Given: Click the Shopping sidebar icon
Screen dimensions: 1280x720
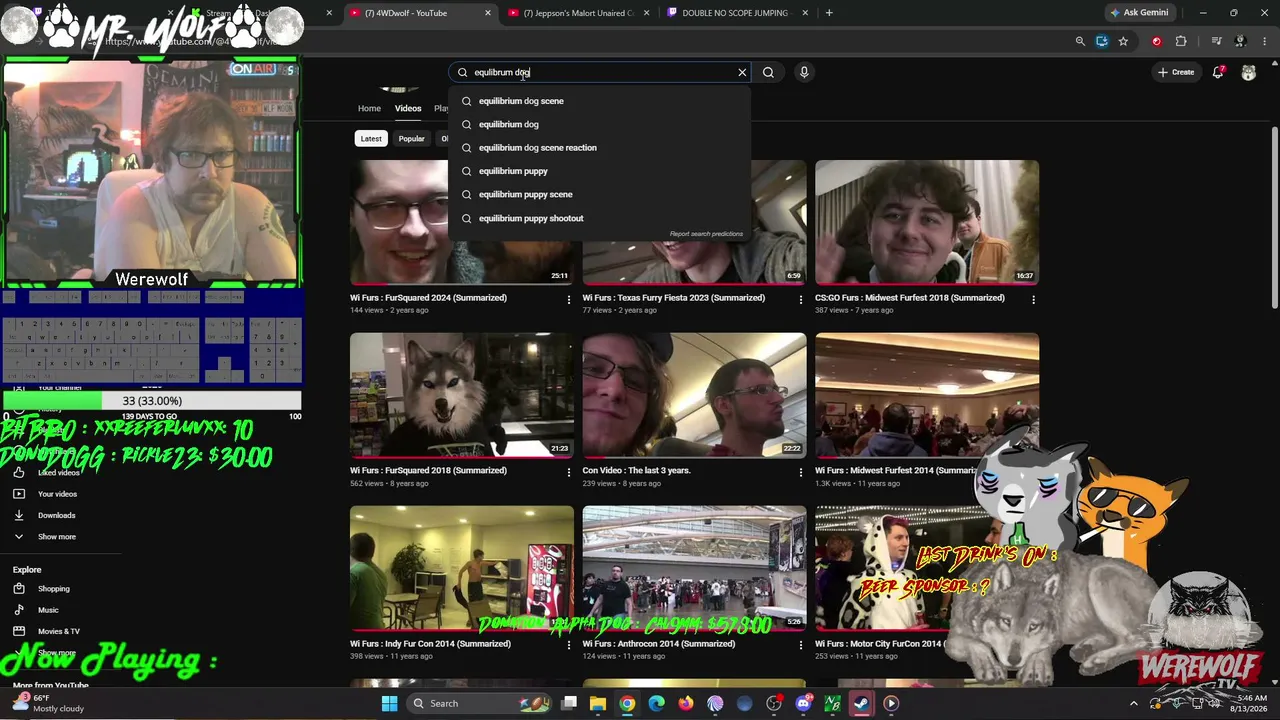Looking at the screenshot, I should point(19,588).
